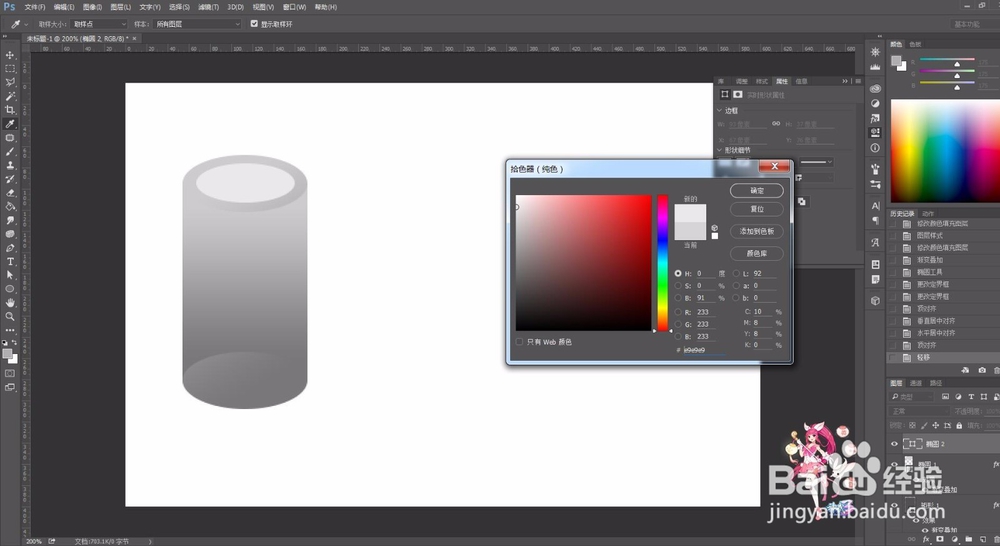
Task: Select the Crop tool
Action: [x=10, y=110]
